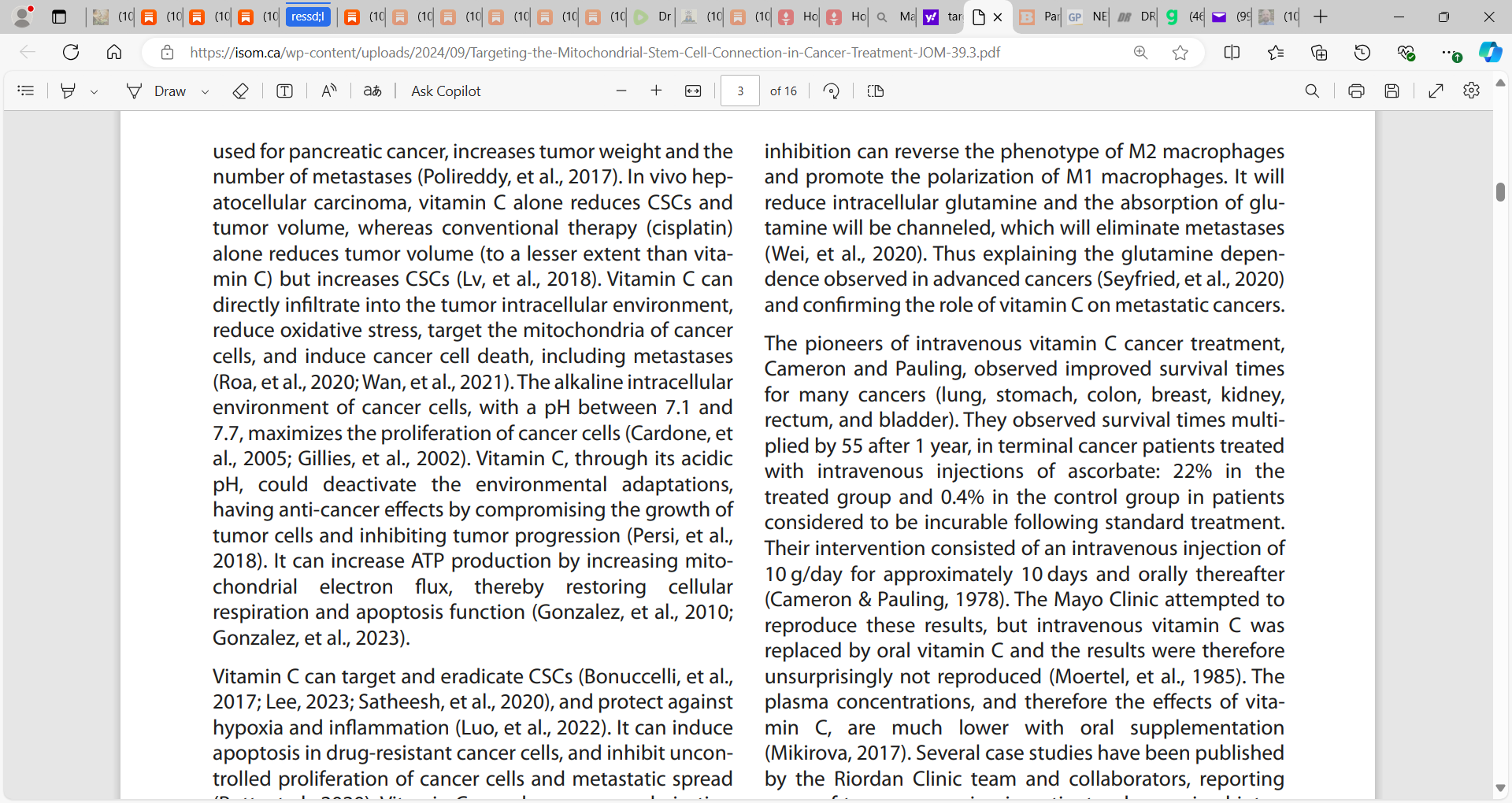Open Collections panel

[1319, 53]
